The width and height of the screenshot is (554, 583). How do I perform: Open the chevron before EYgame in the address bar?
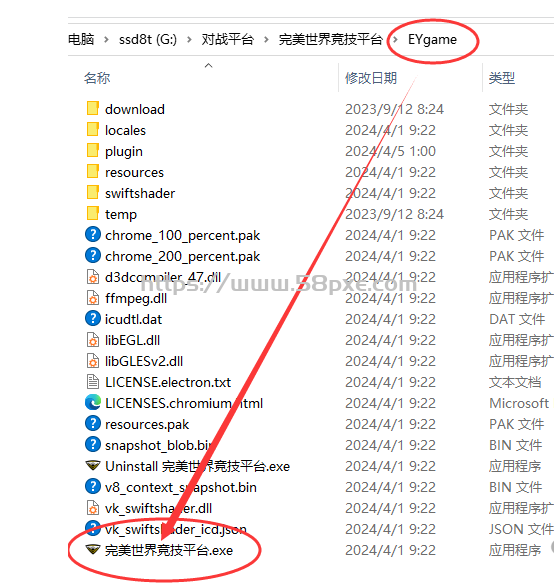(x=395, y=39)
